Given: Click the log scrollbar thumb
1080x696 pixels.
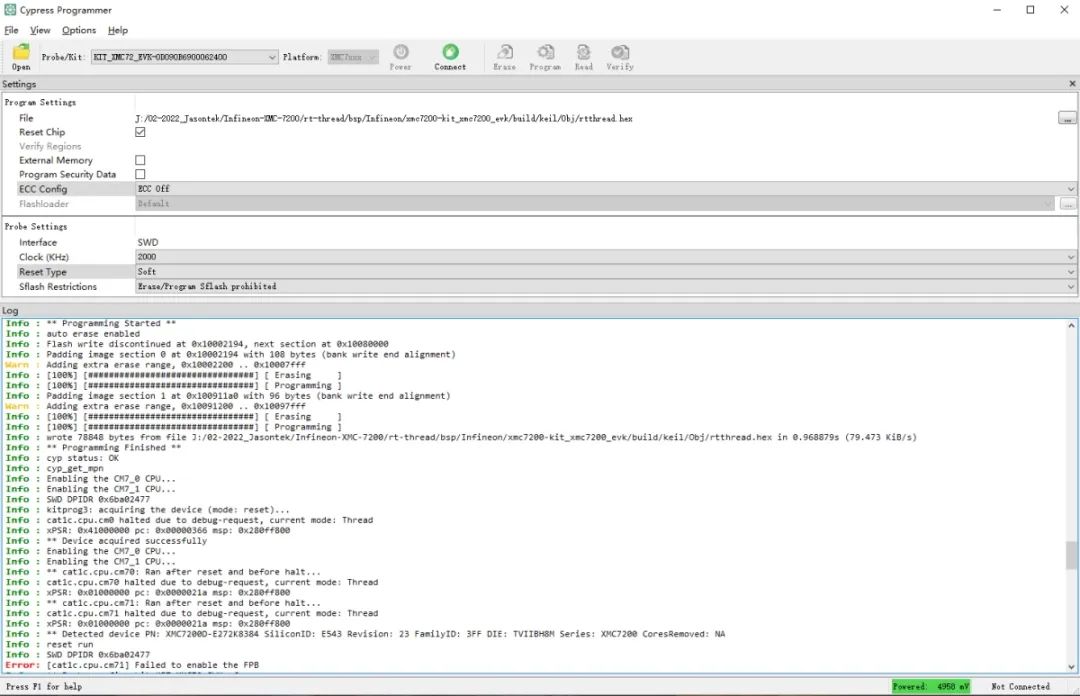Looking at the screenshot, I should (1071, 555).
